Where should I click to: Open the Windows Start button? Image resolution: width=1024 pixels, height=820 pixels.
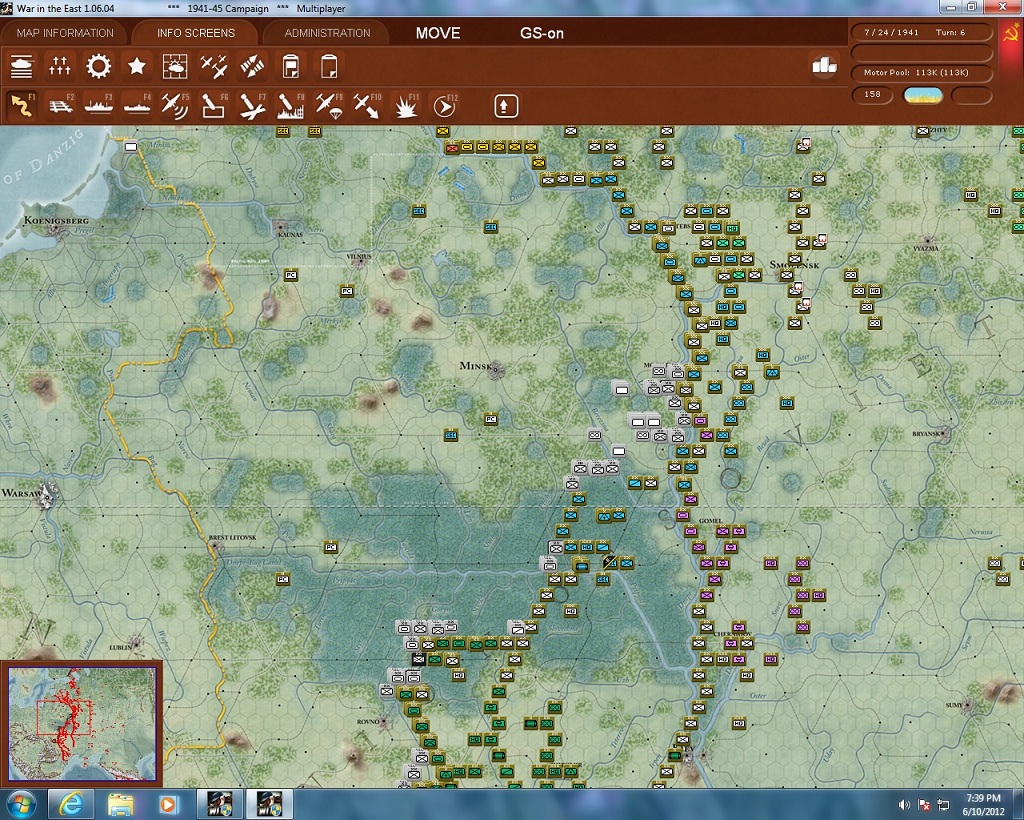20,804
